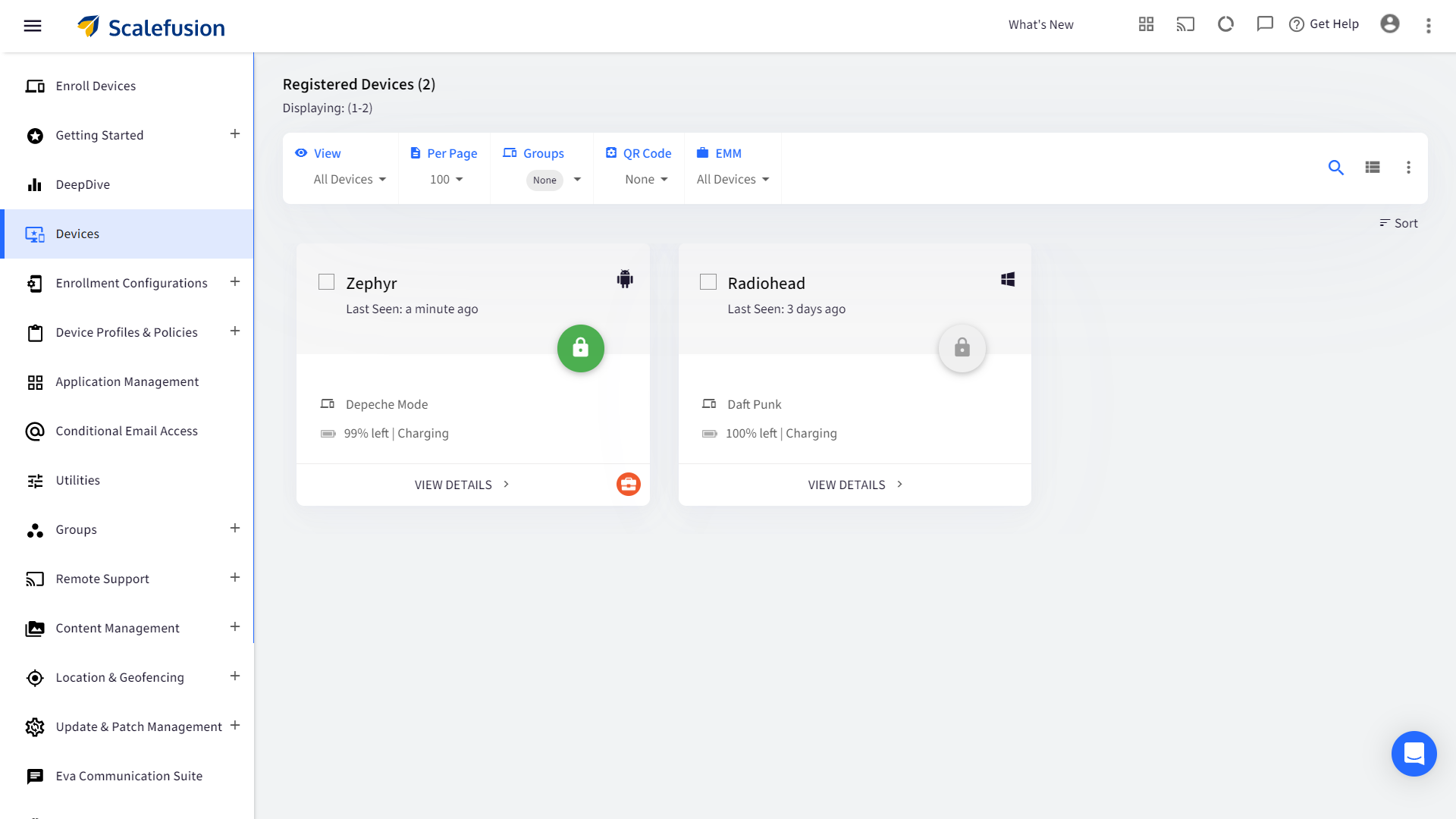This screenshot has width=1456, height=819.
Task: Open the Per Page count dropdown
Action: point(446,179)
